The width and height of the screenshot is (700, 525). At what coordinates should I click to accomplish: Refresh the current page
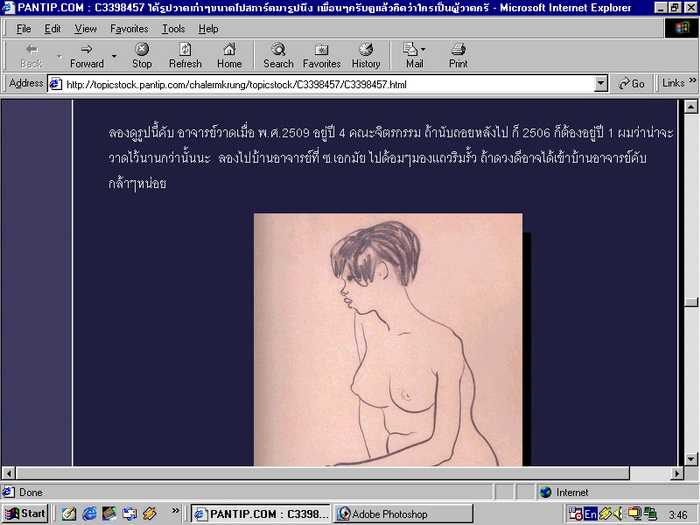click(185, 56)
